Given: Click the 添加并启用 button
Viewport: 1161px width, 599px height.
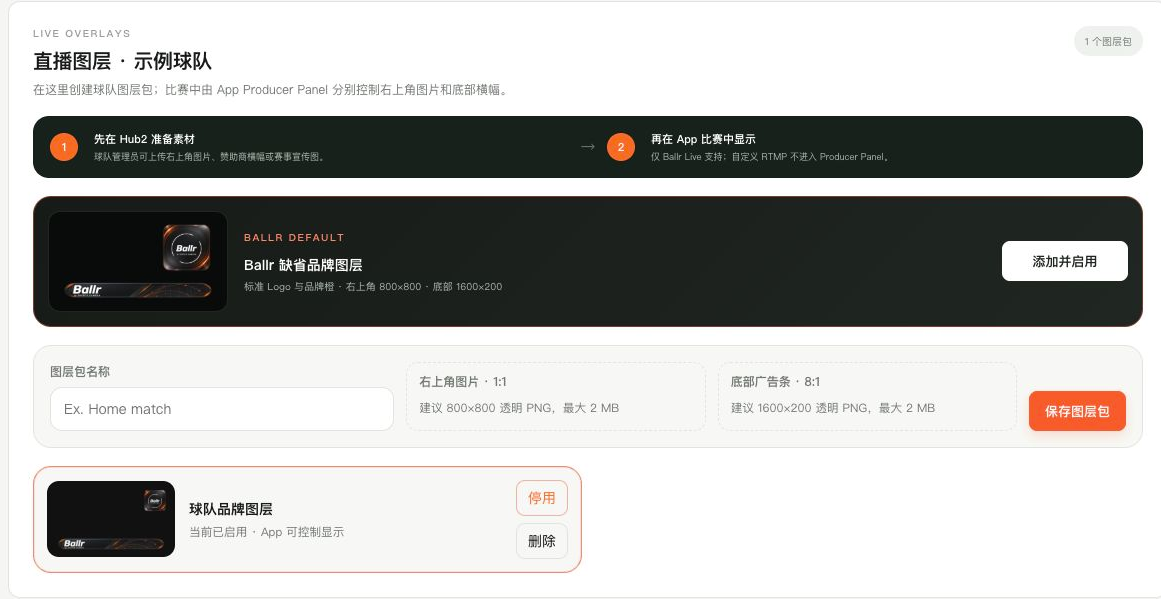Looking at the screenshot, I should coord(1064,261).
